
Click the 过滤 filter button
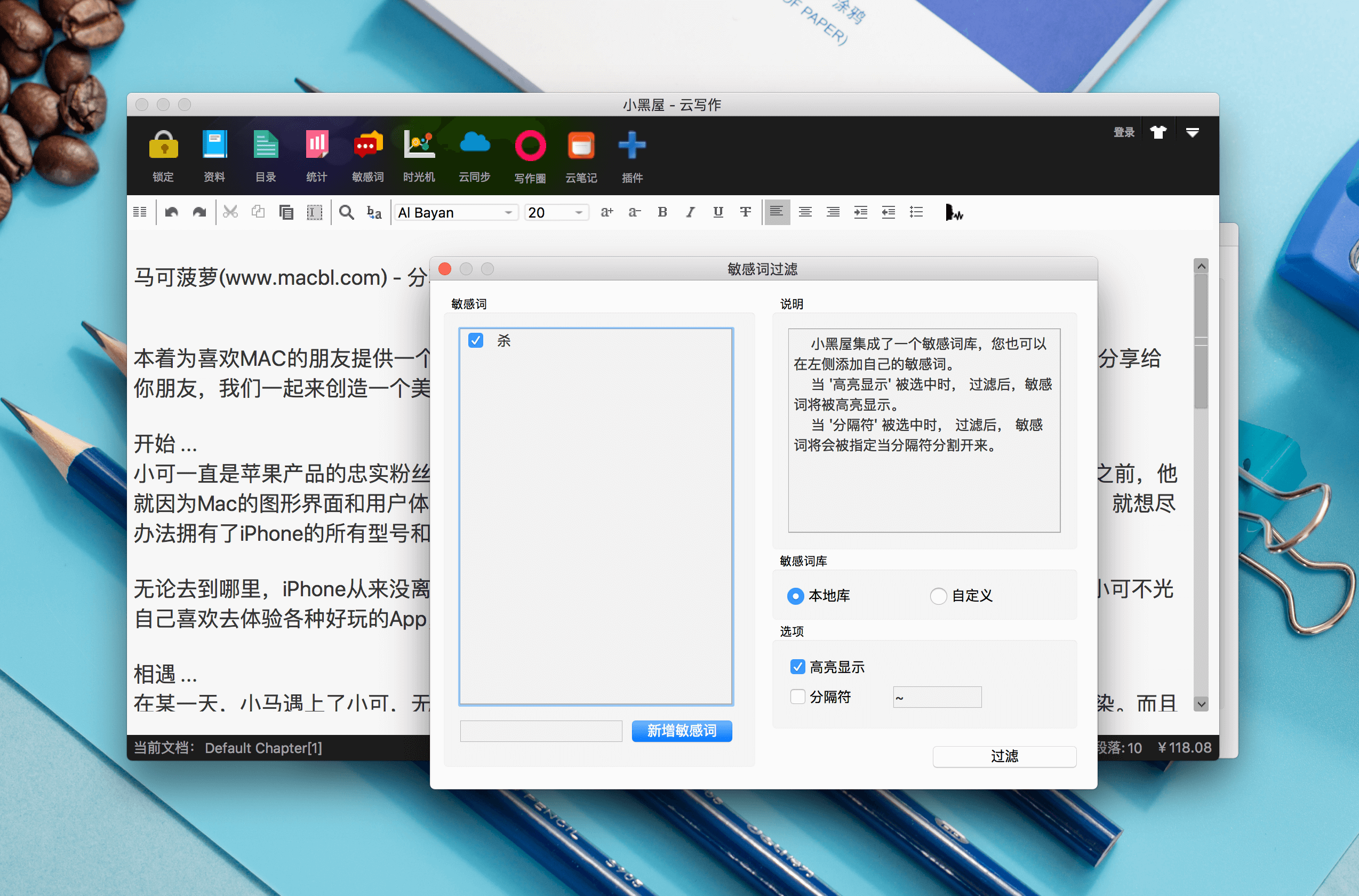[x=1004, y=757]
